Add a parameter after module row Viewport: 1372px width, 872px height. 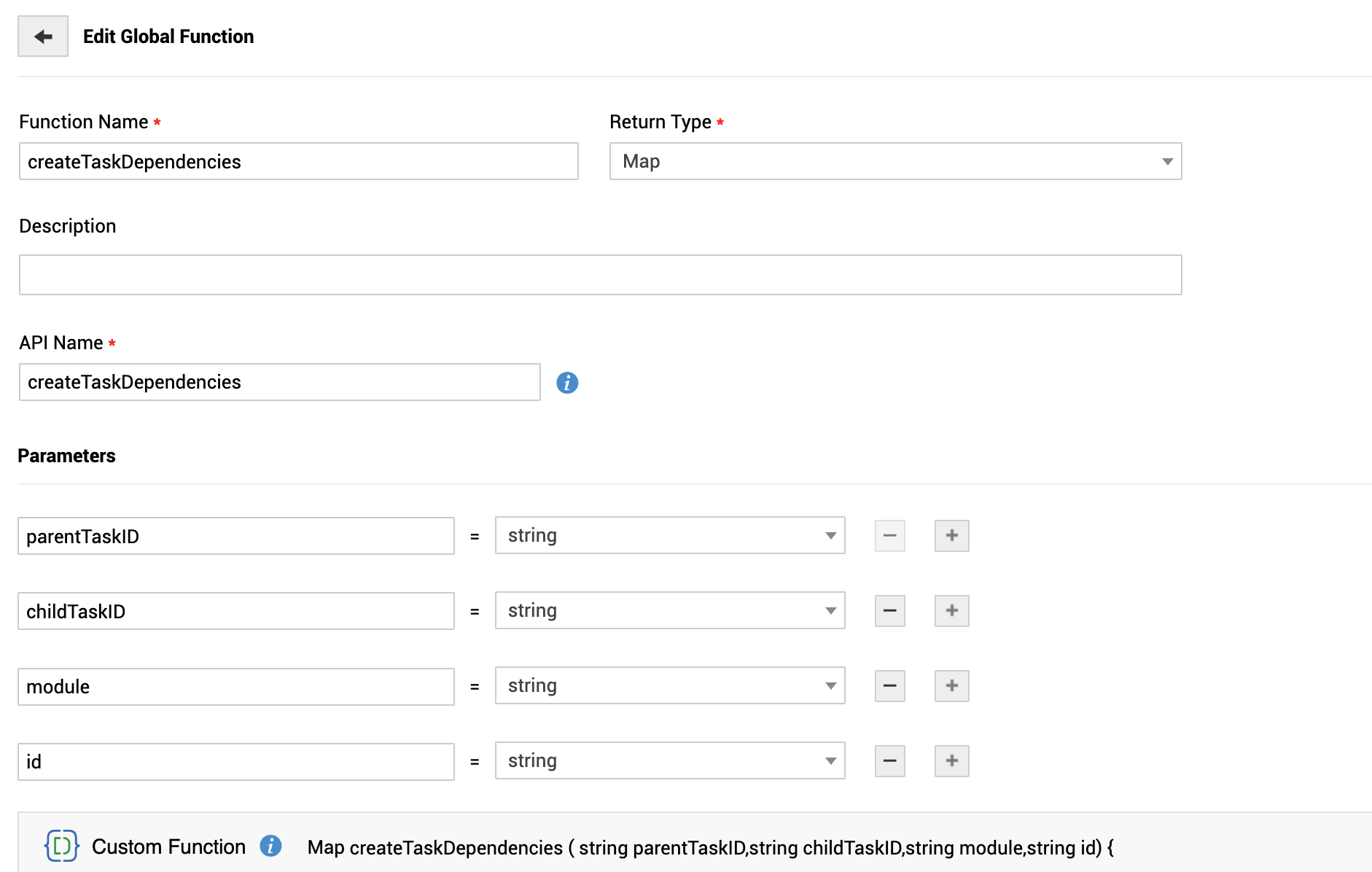(x=951, y=686)
